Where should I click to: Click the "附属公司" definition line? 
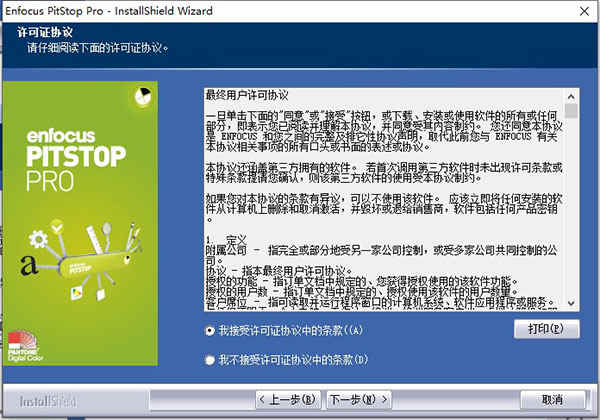tap(381, 255)
